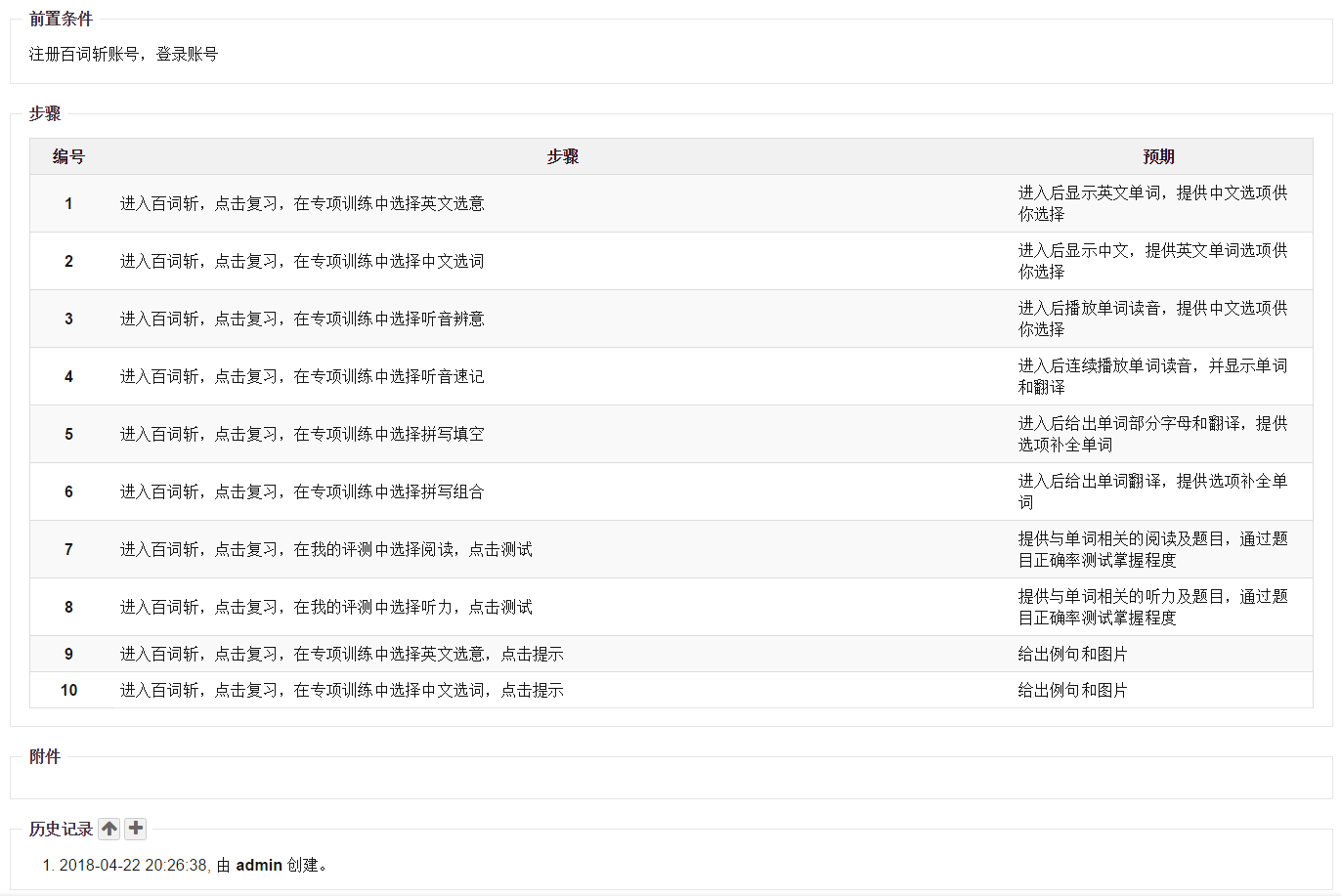Click the up-arrow icon beside 历史记录
The width and height of the screenshot is (1341, 896).
click(109, 829)
